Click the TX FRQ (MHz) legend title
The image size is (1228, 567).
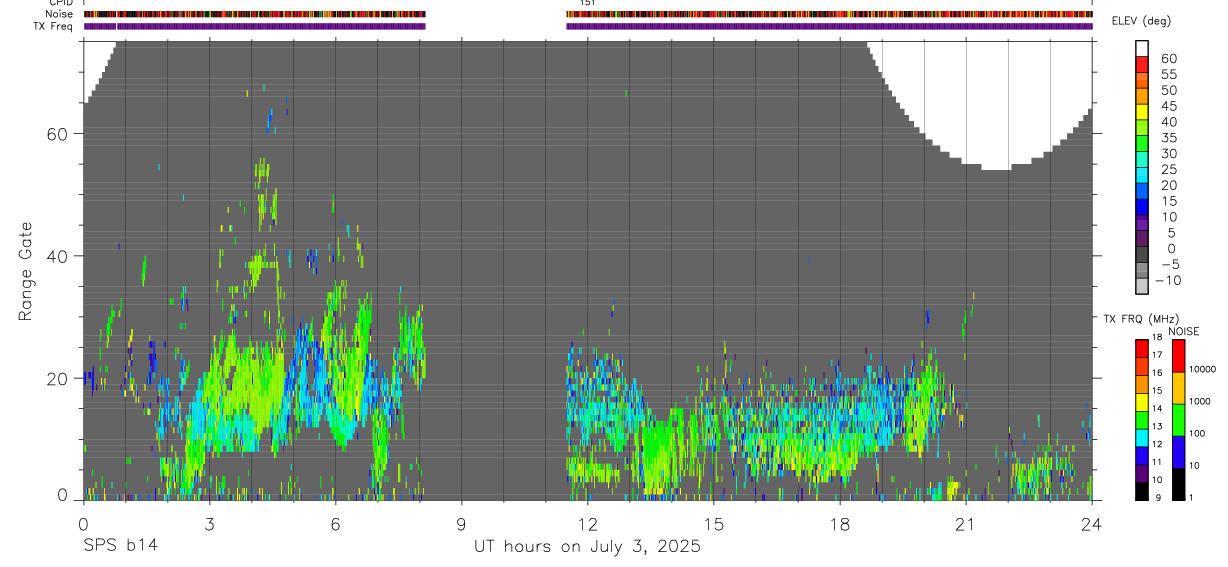tap(1133, 319)
